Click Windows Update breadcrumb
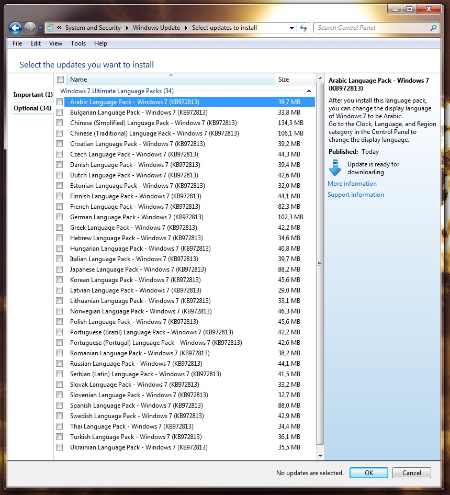The width and height of the screenshot is (450, 495). pos(156,28)
